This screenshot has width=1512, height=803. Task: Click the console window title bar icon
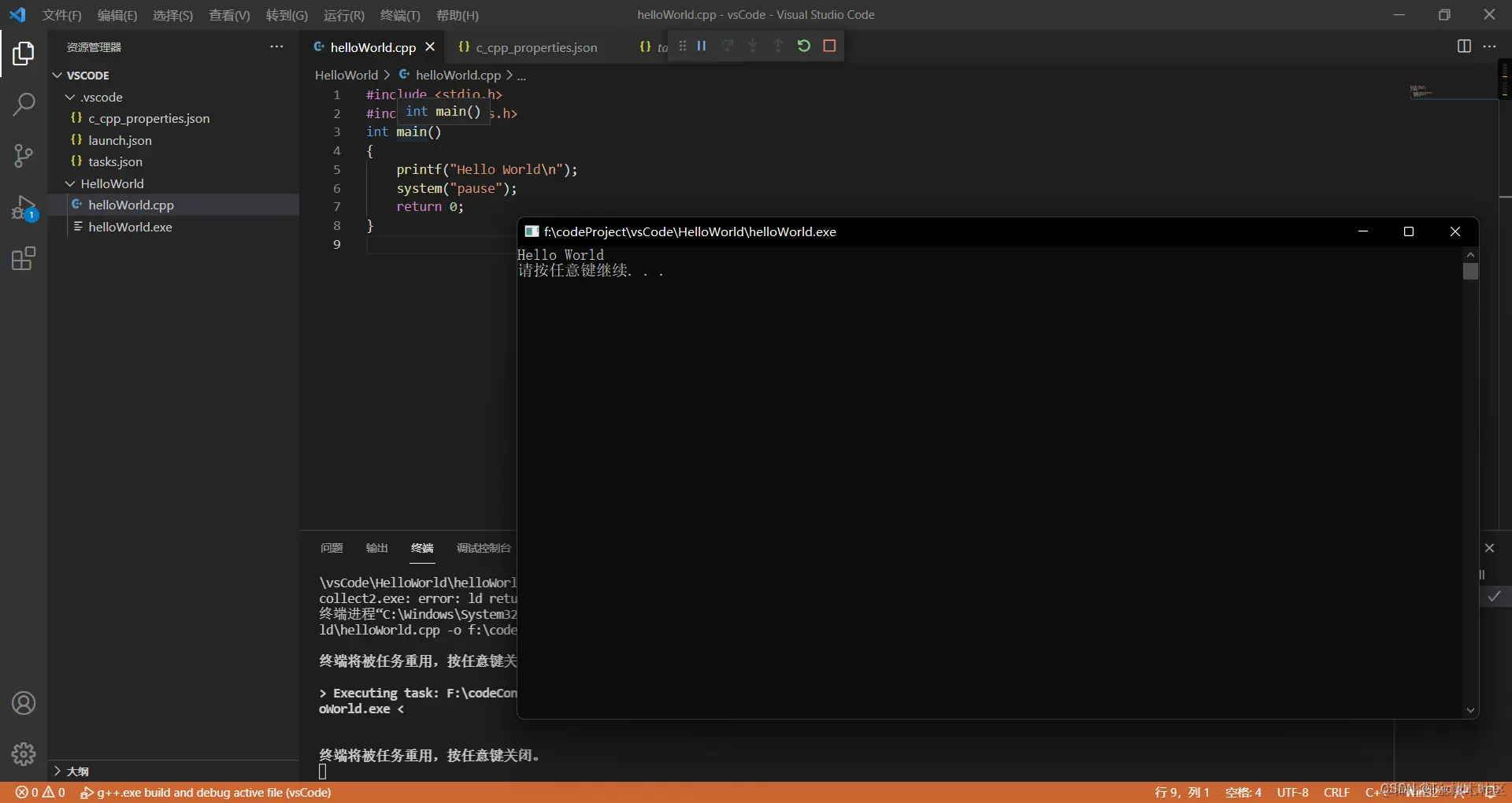pyautogui.click(x=532, y=231)
